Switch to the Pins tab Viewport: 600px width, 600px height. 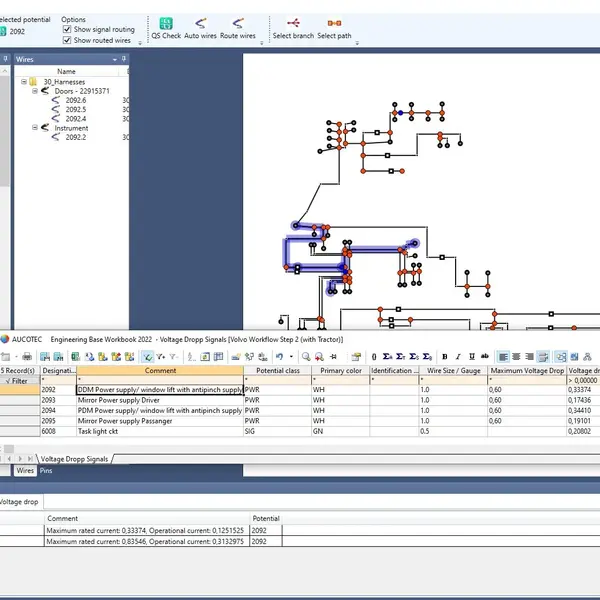[48, 470]
